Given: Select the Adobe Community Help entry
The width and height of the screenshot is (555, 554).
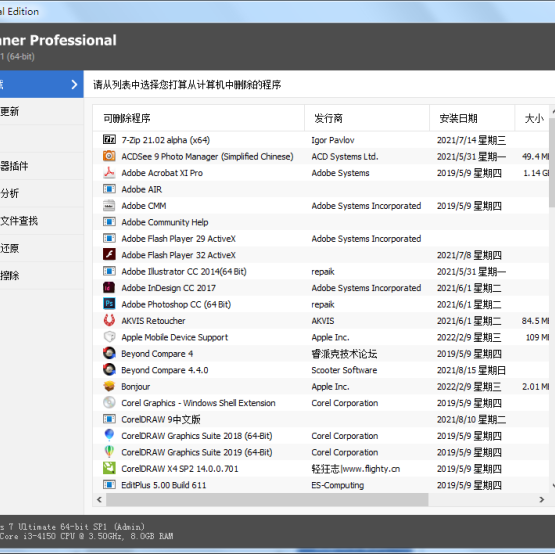Looking at the screenshot, I should (x=165, y=222).
